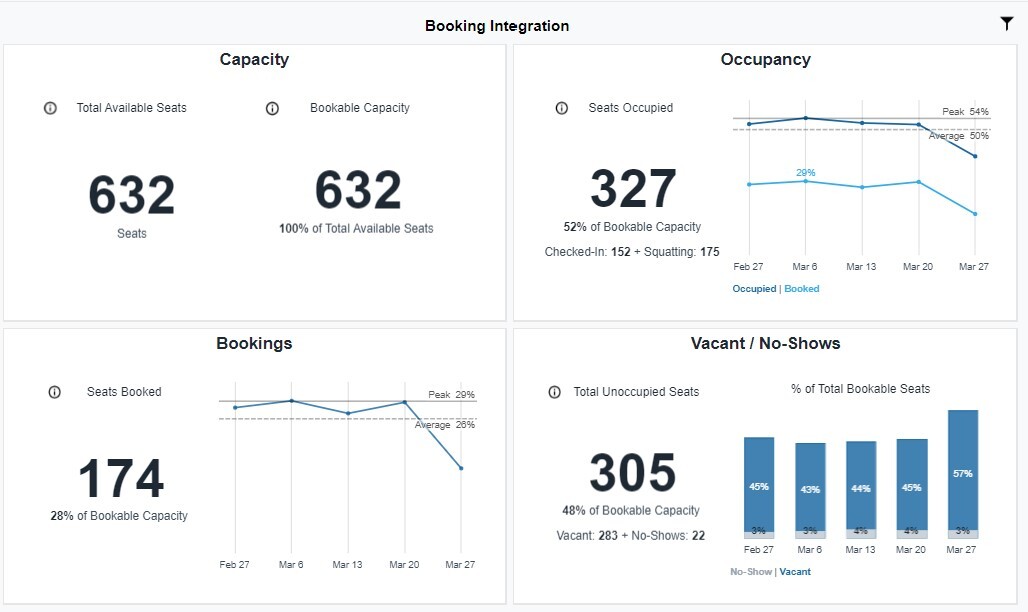Toggle the Occupied series in legend
This screenshot has height=612, width=1028.
click(x=754, y=289)
